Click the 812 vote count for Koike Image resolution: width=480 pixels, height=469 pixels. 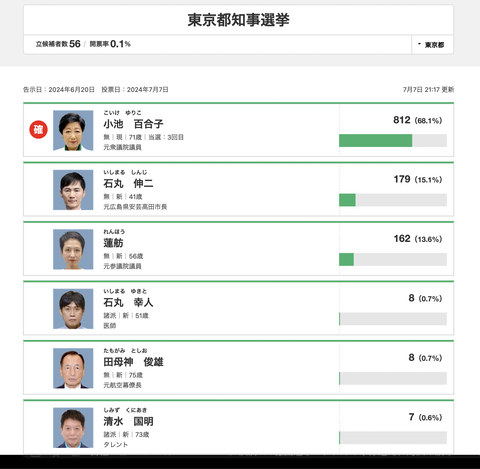(402, 120)
